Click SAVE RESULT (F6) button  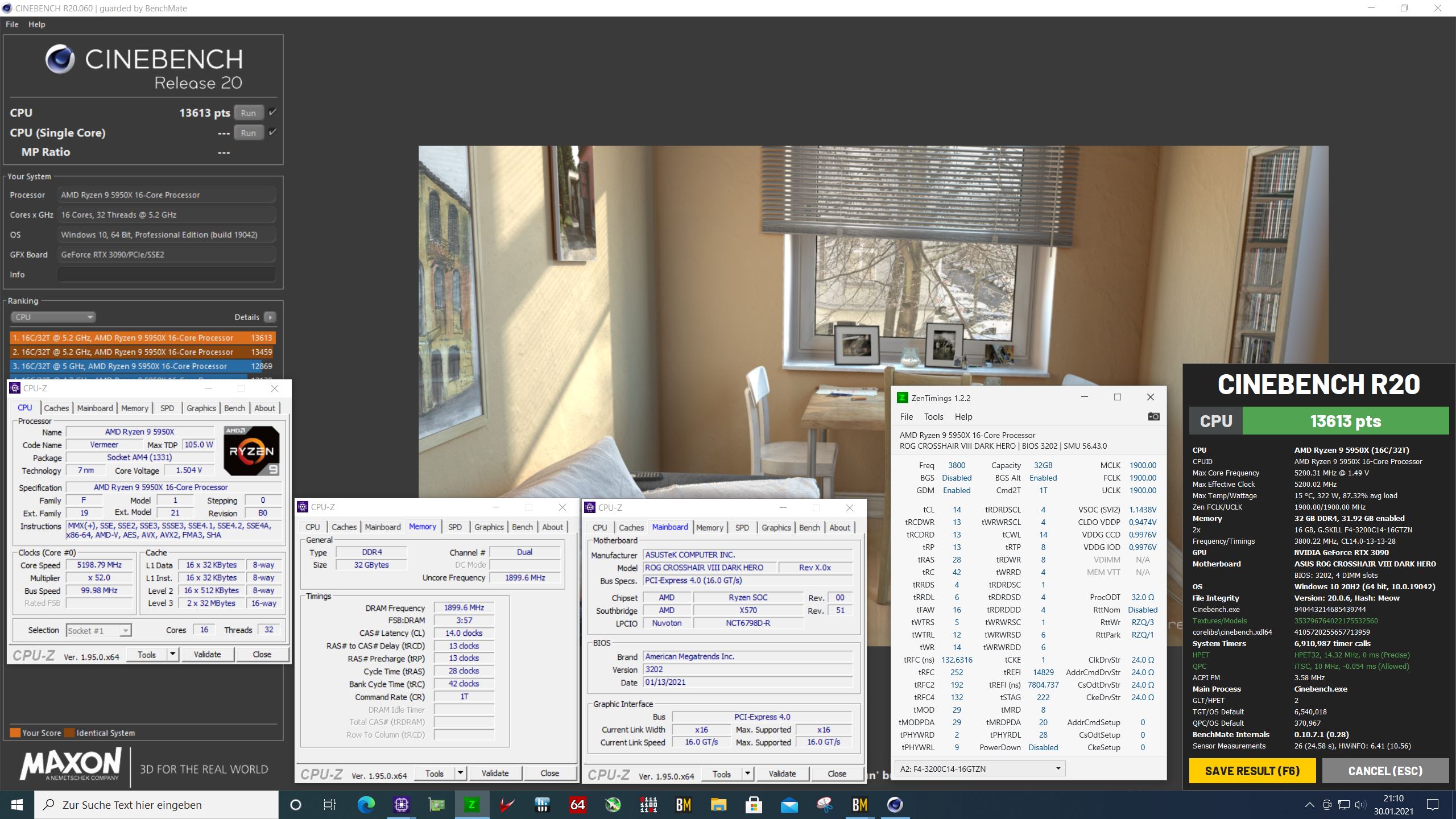1252,771
